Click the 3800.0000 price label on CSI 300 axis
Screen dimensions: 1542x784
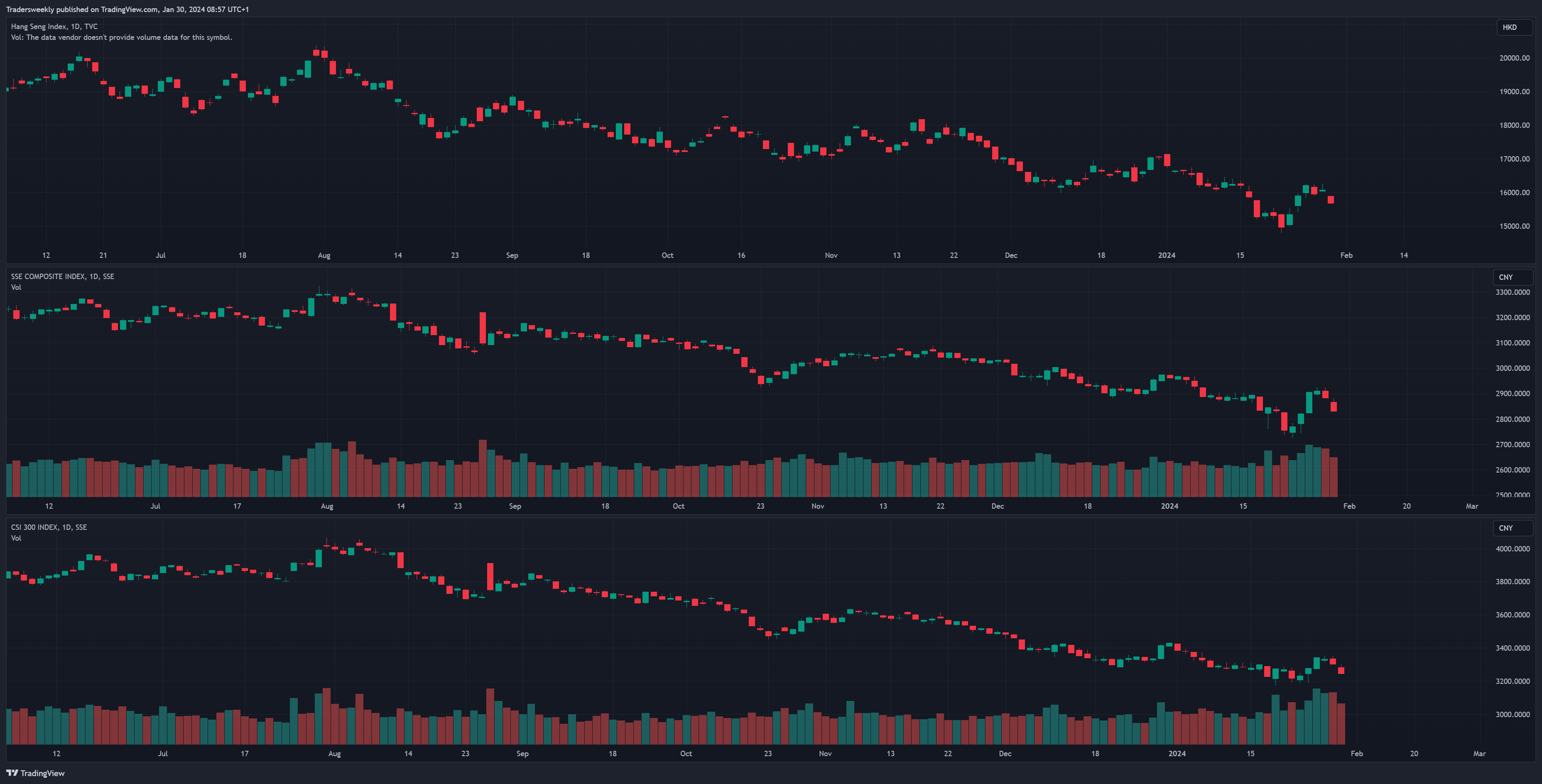1513,582
